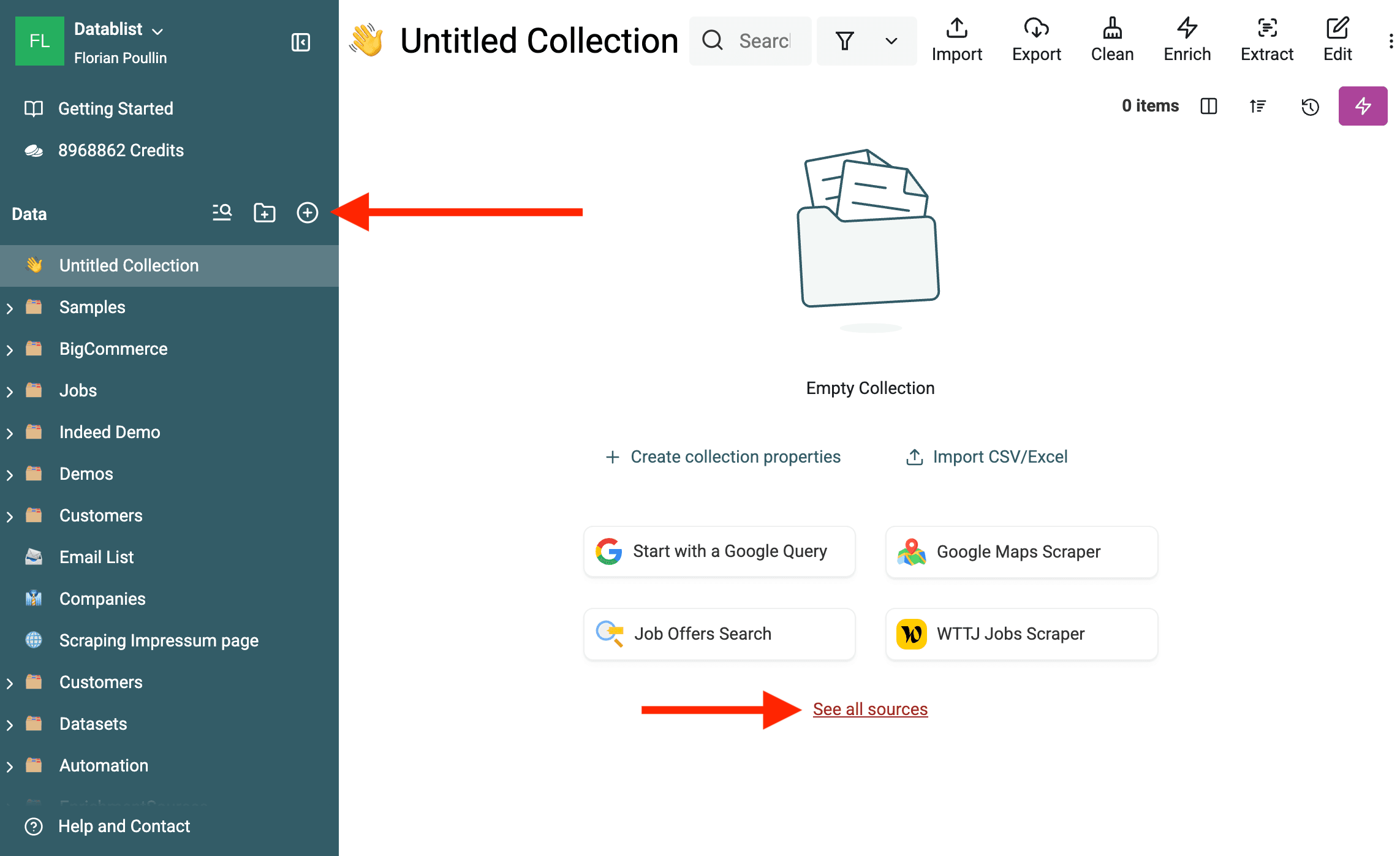This screenshot has width=1400, height=856.
Task: Click the search input field
Action: 763,41
